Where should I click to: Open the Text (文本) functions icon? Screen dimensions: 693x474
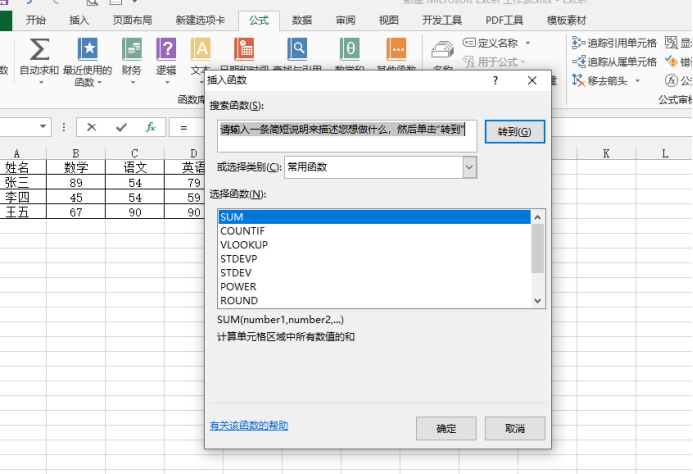tap(201, 49)
